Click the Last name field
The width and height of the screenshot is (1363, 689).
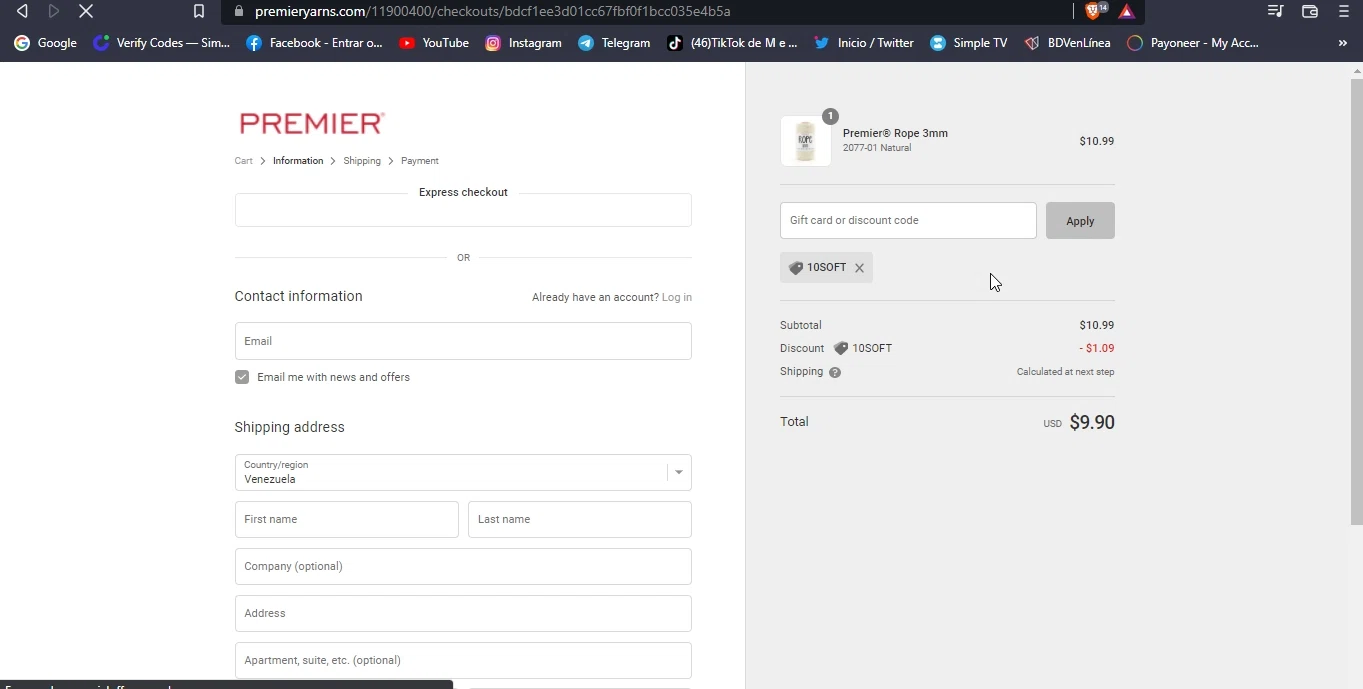(x=580, y=520)
